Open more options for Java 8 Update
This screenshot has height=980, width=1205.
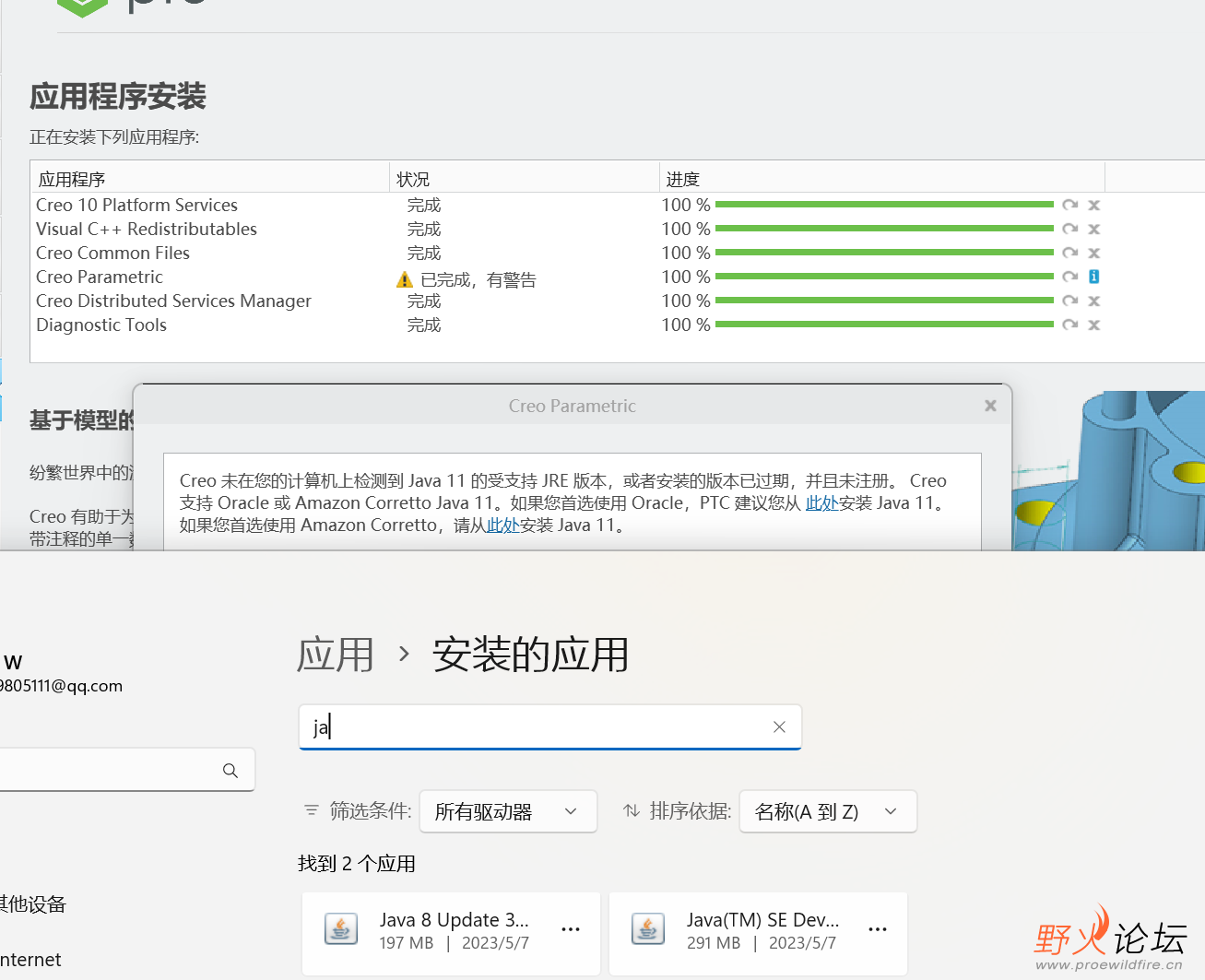(x=571, y=929)
